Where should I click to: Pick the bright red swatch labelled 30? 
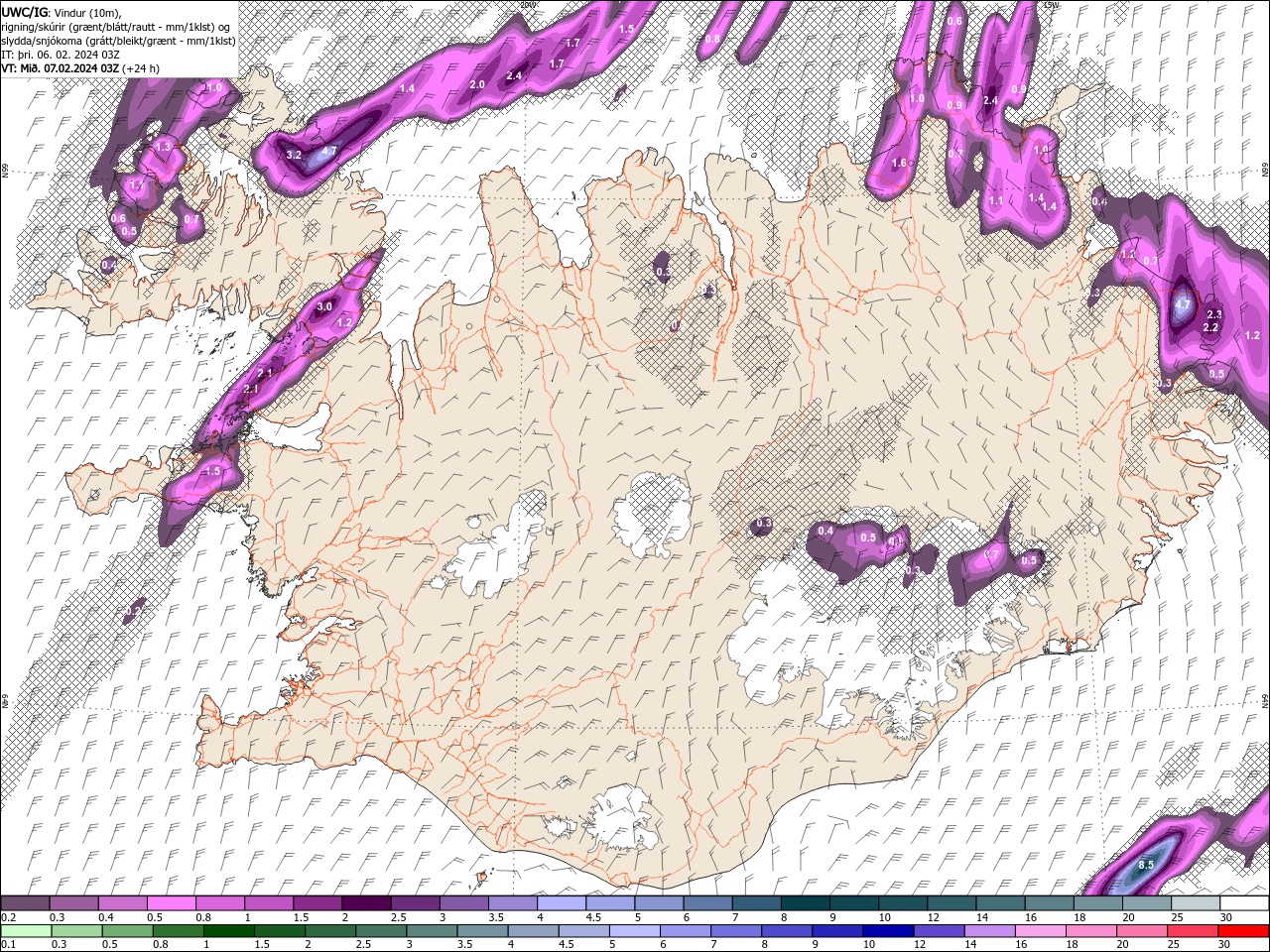pyautogui.click(x=1242, y=931)
